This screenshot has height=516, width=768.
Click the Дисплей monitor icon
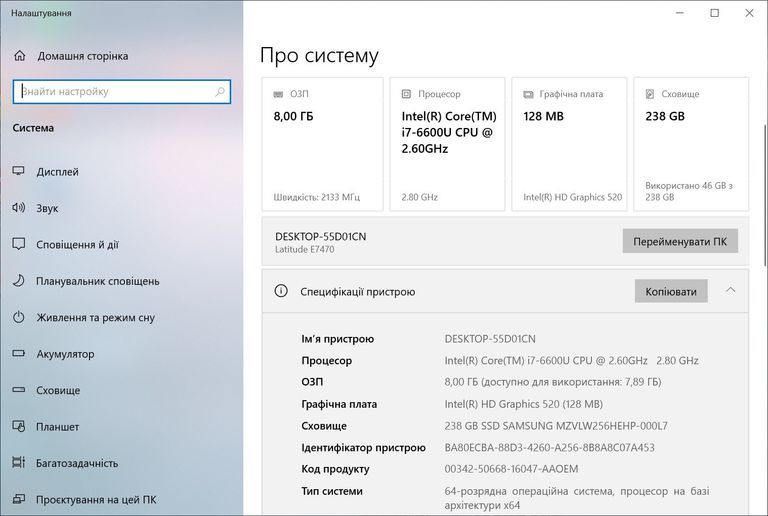[x=18, y=172]
